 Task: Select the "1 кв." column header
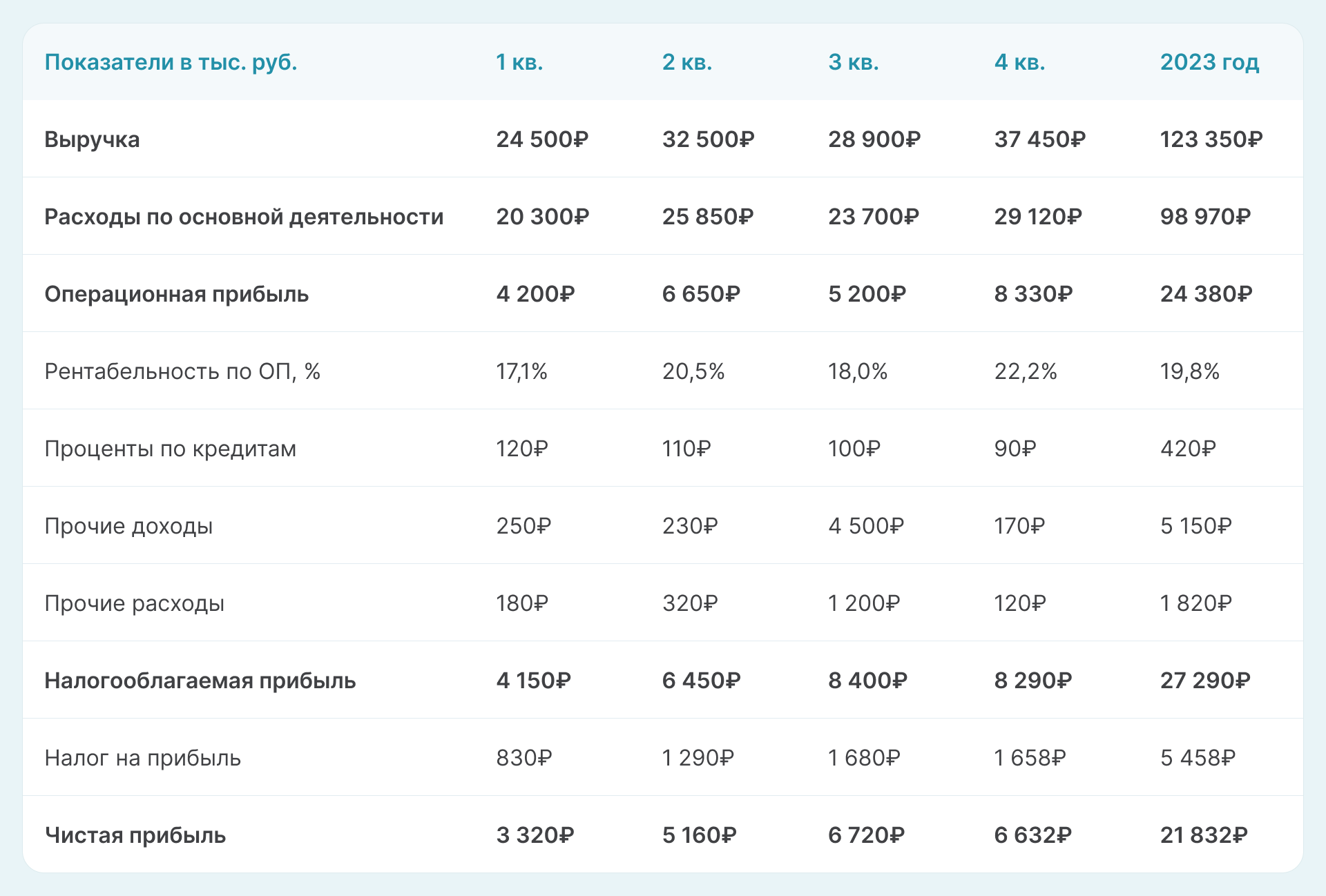519,62
